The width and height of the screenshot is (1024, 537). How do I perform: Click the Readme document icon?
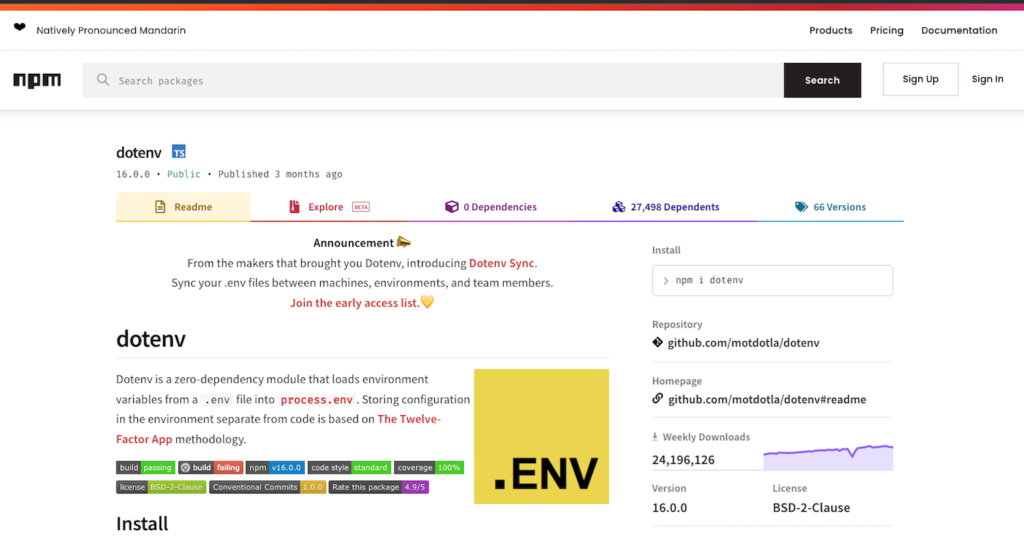pyautogui.click(x=160, y=206)
